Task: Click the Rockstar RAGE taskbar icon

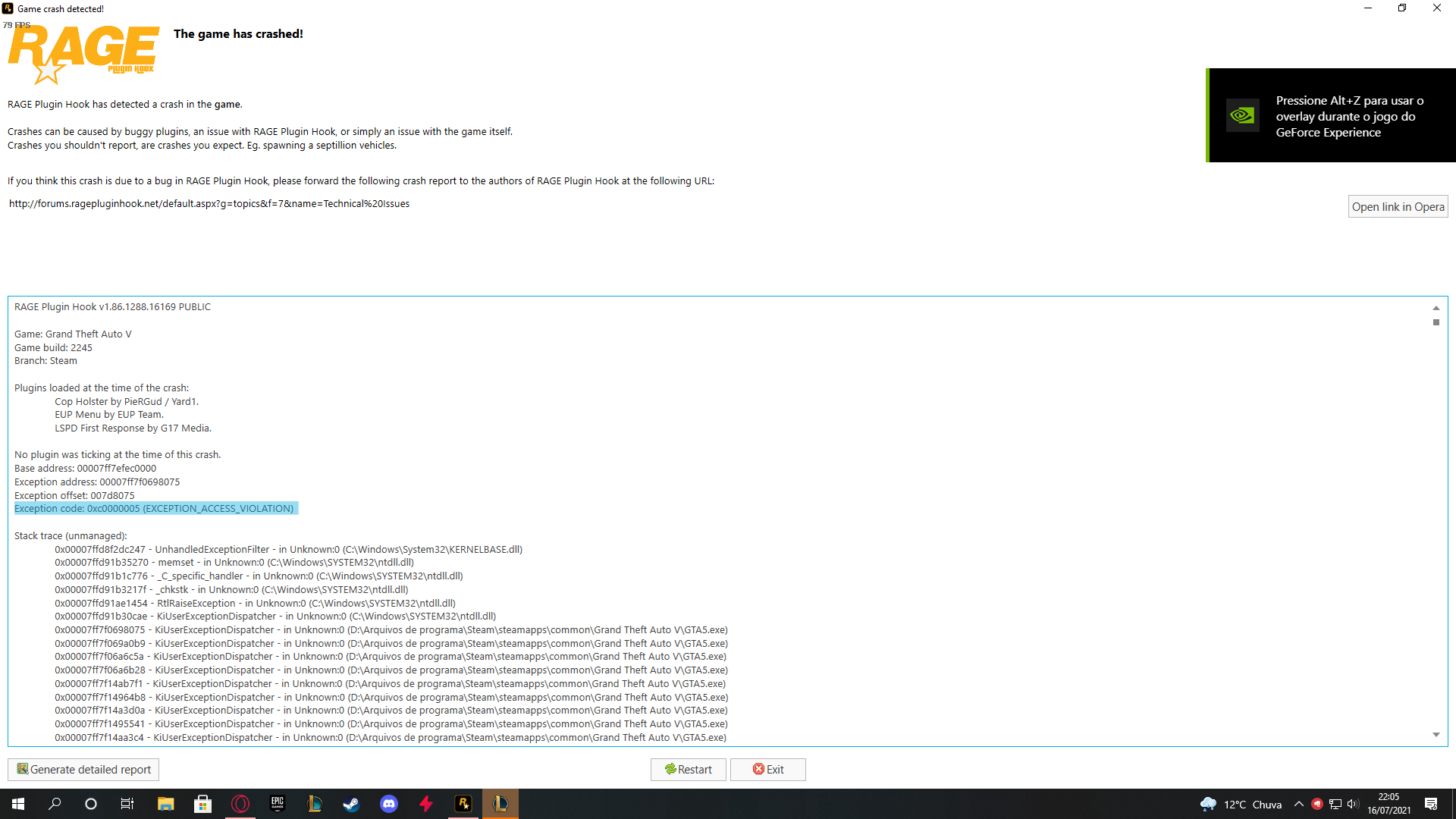Action: pyautogui.click(x=463, y=804)
